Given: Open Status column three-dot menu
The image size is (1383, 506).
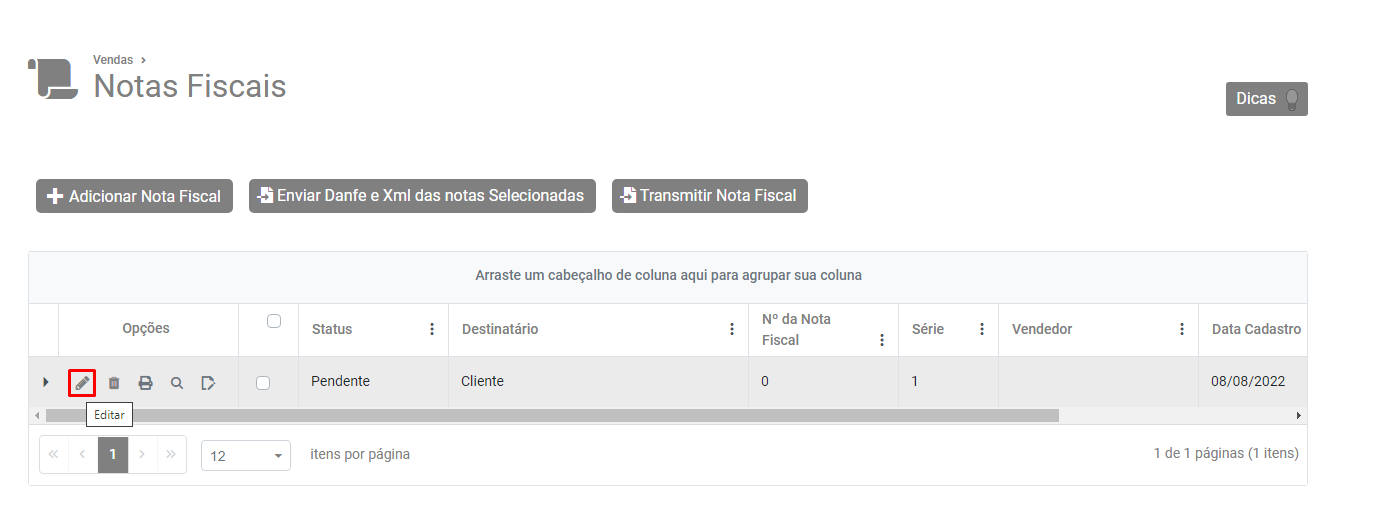Looking at the screenshot, I should click(x=432, y=329).
